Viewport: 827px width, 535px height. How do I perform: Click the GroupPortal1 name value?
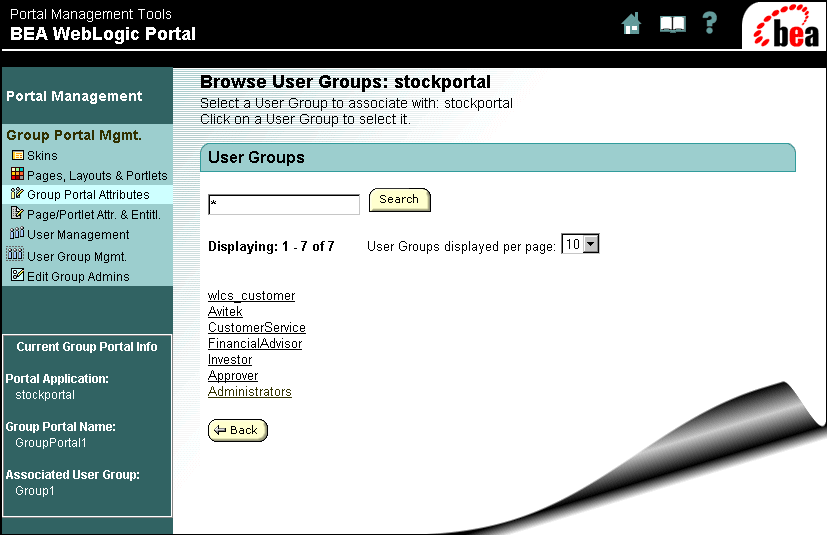coord(51,443)
